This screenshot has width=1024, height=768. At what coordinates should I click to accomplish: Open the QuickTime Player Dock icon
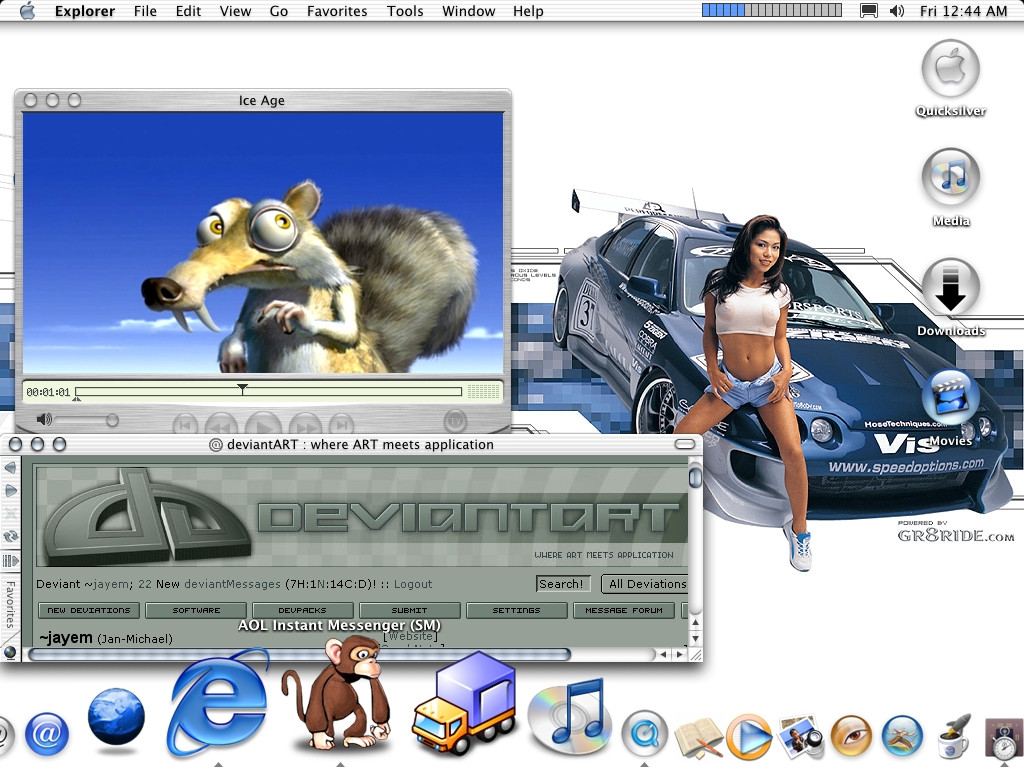(x=645, y=734)
